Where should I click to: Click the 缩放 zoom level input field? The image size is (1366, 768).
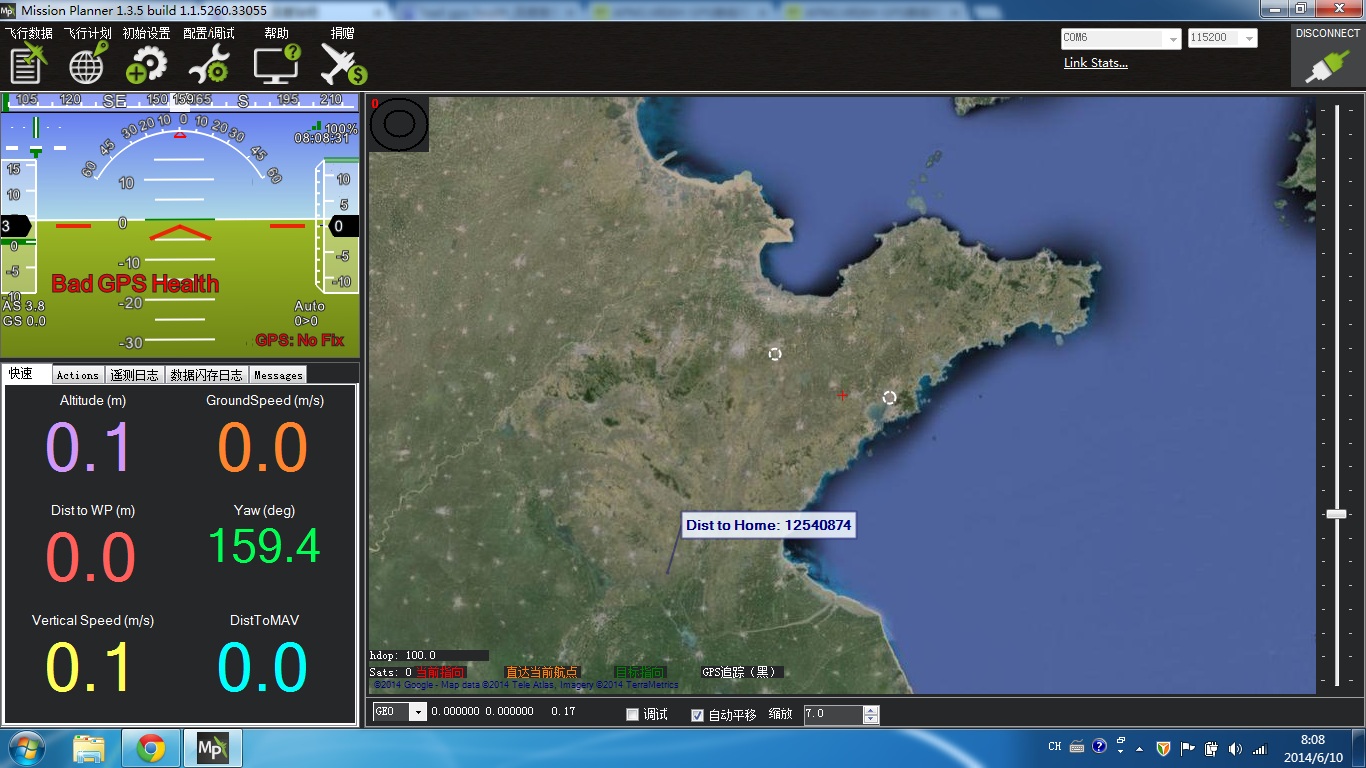pyautogui.click(x=832, y=714)
